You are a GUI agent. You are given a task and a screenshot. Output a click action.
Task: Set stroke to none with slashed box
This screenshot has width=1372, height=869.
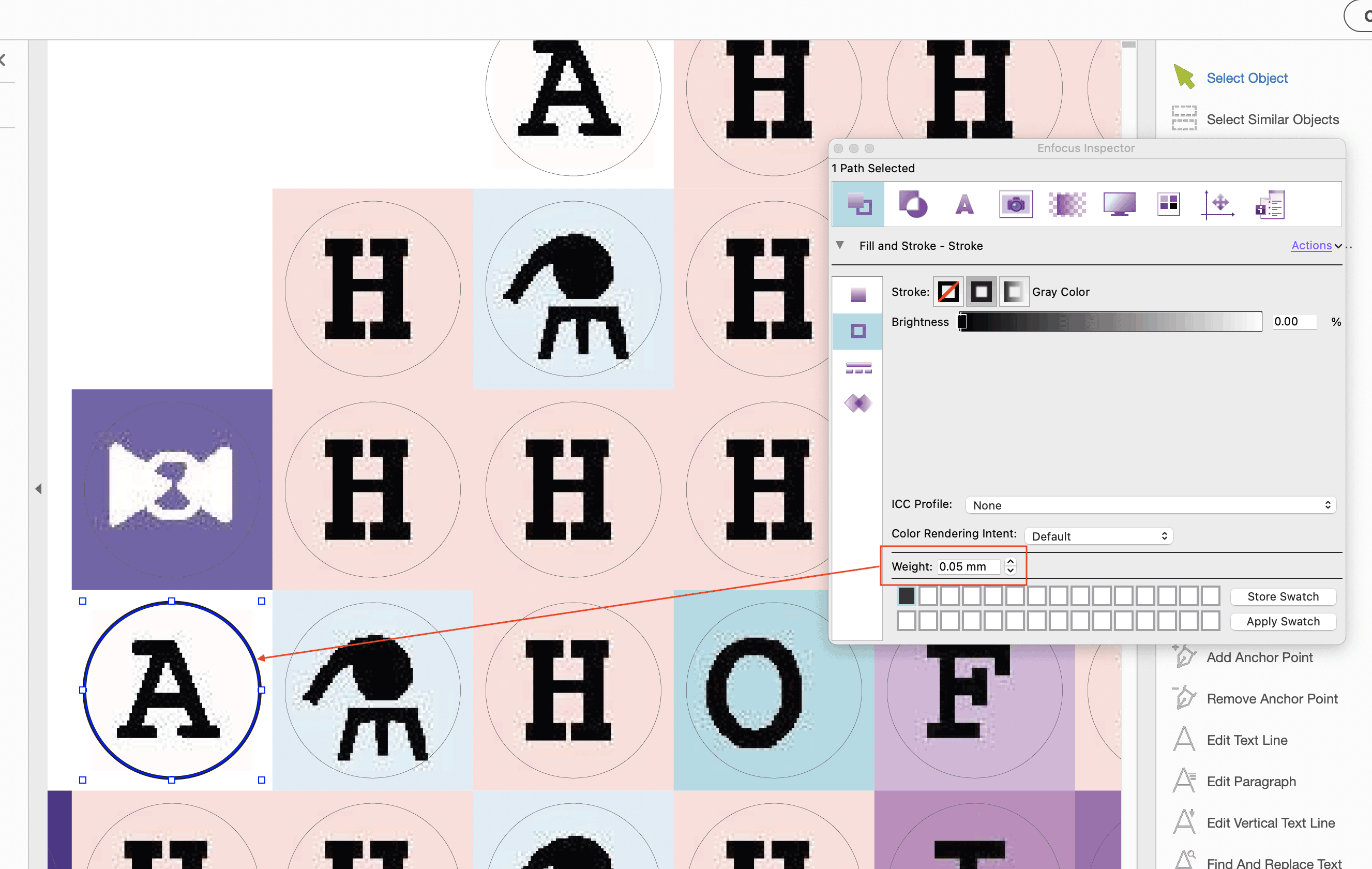point(947,292)
